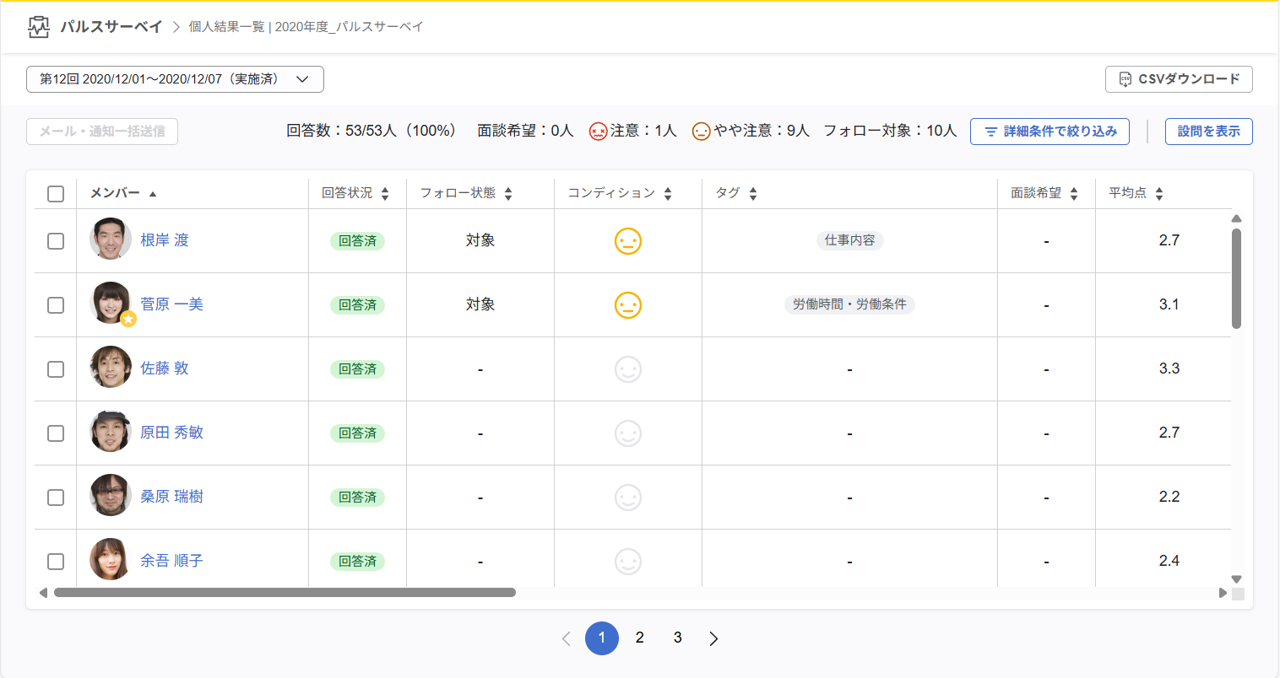The height and width of the screenshot is (678, 1280).
Task: Go to page 3
Action: pyautogui.click(x=678, y=638)
